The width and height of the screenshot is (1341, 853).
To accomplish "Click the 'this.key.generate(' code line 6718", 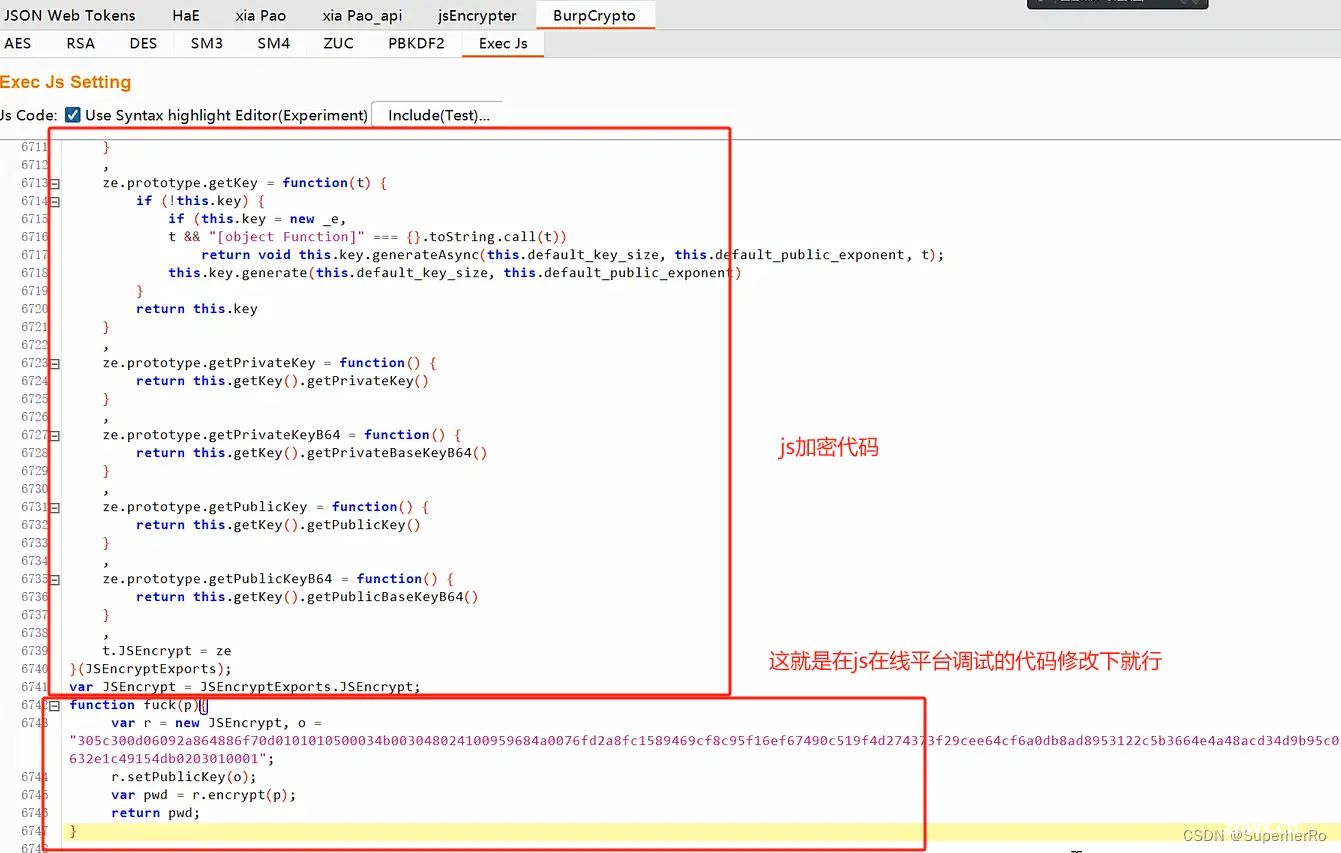I will pyautogui.click(x=455, y=273).
